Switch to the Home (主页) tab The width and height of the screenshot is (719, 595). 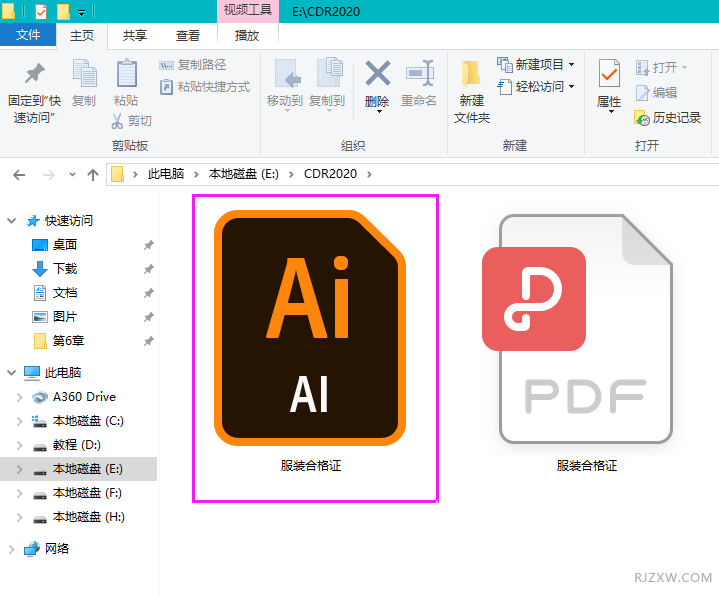point(82,36)
